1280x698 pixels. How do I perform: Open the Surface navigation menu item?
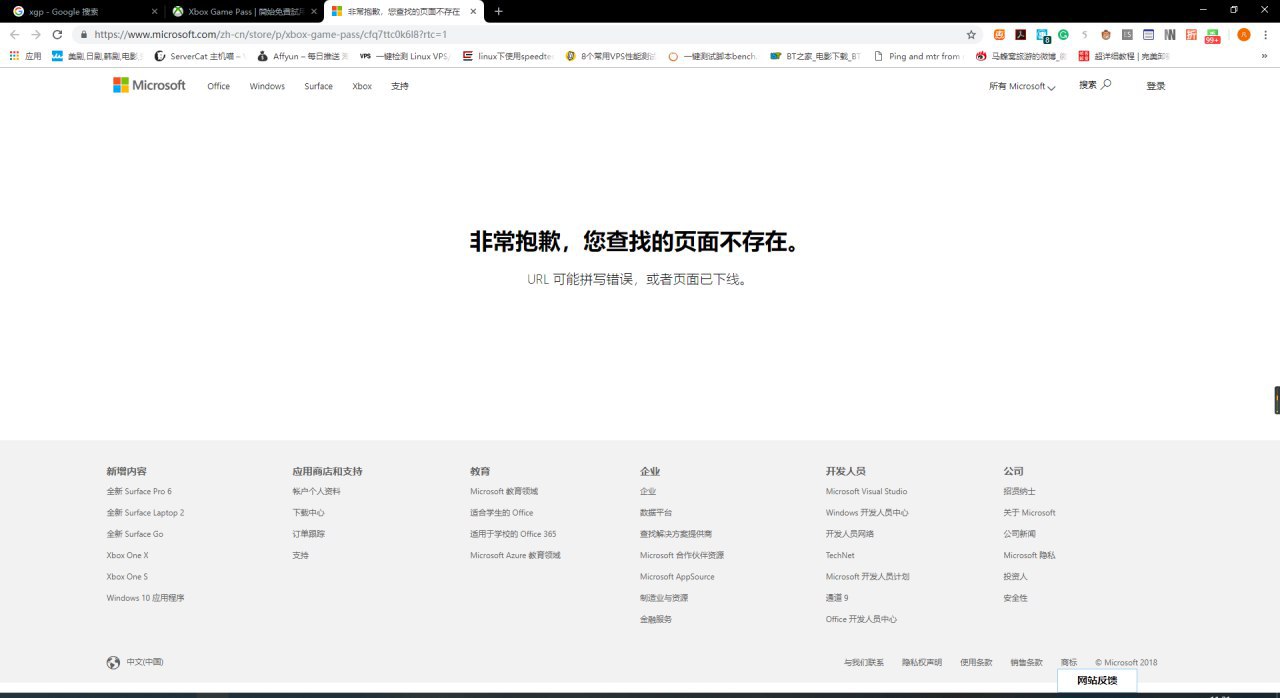pyautogui.click(x=318, y=86)
